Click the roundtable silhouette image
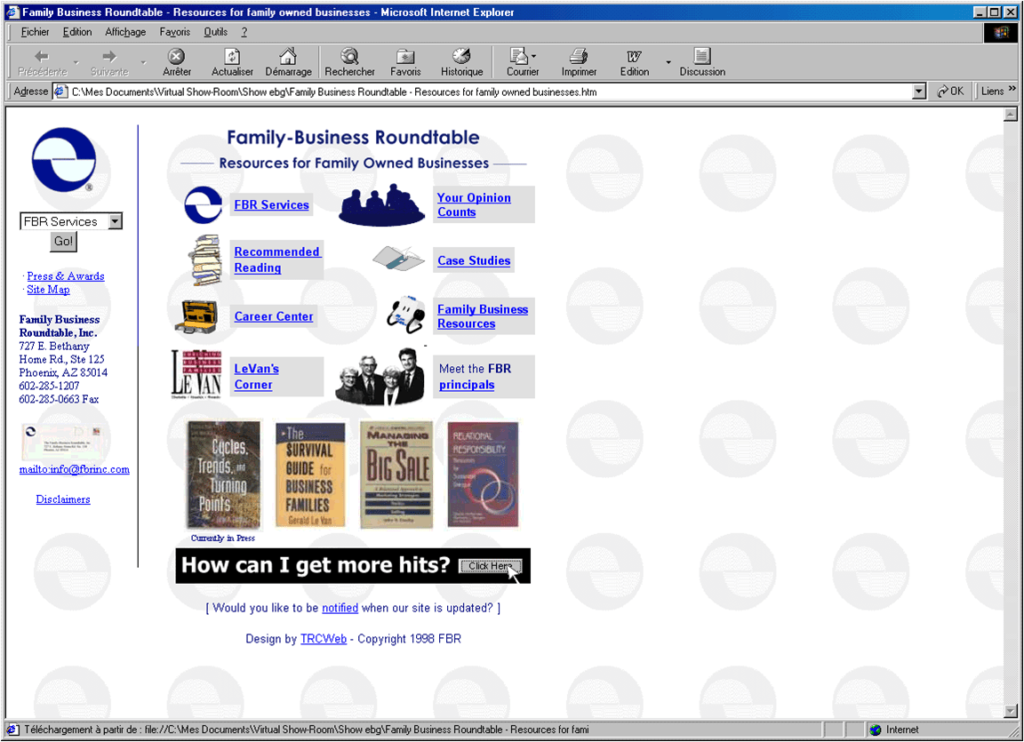Image resolution: width=1024 pixels, height=742 pixels. click(x=382, y=204)
